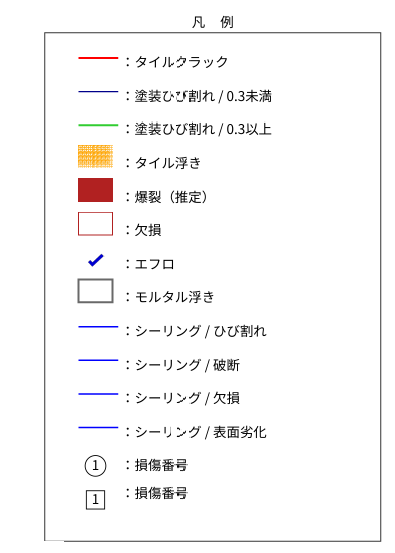
Task: Click the circled number 1 symbol
Action: point(95,466)
